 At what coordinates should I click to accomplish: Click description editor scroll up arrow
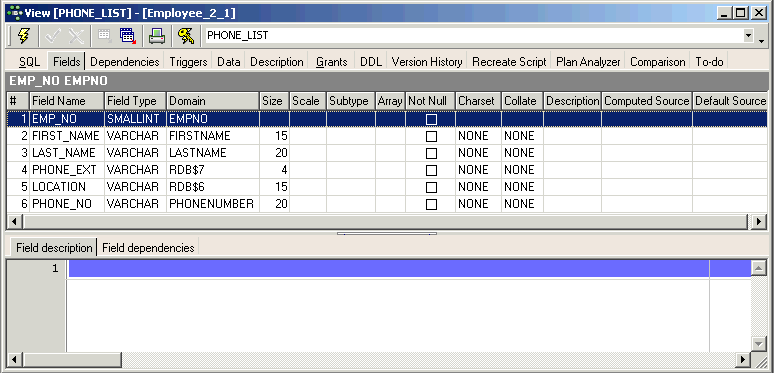(758, 268)
